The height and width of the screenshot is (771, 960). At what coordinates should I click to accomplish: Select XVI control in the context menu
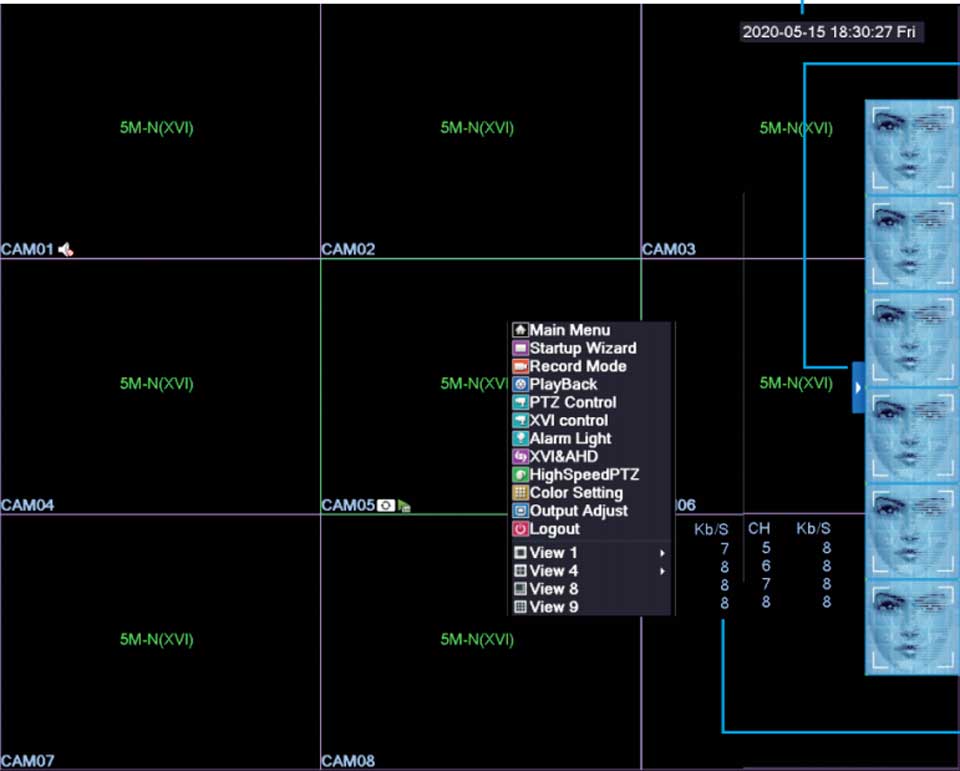coord(568,421)
